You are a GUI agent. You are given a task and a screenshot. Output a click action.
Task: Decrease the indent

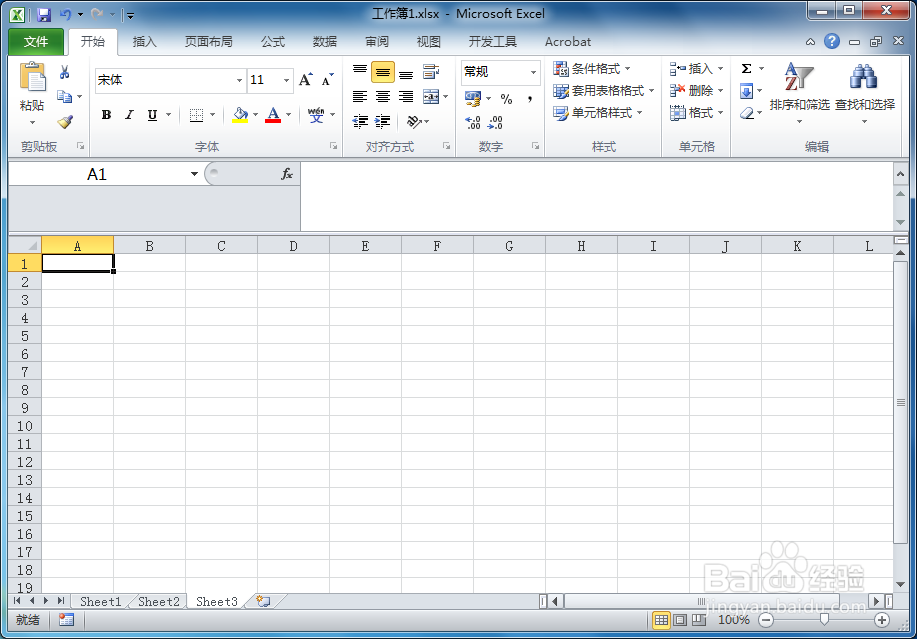pos(360,121)
